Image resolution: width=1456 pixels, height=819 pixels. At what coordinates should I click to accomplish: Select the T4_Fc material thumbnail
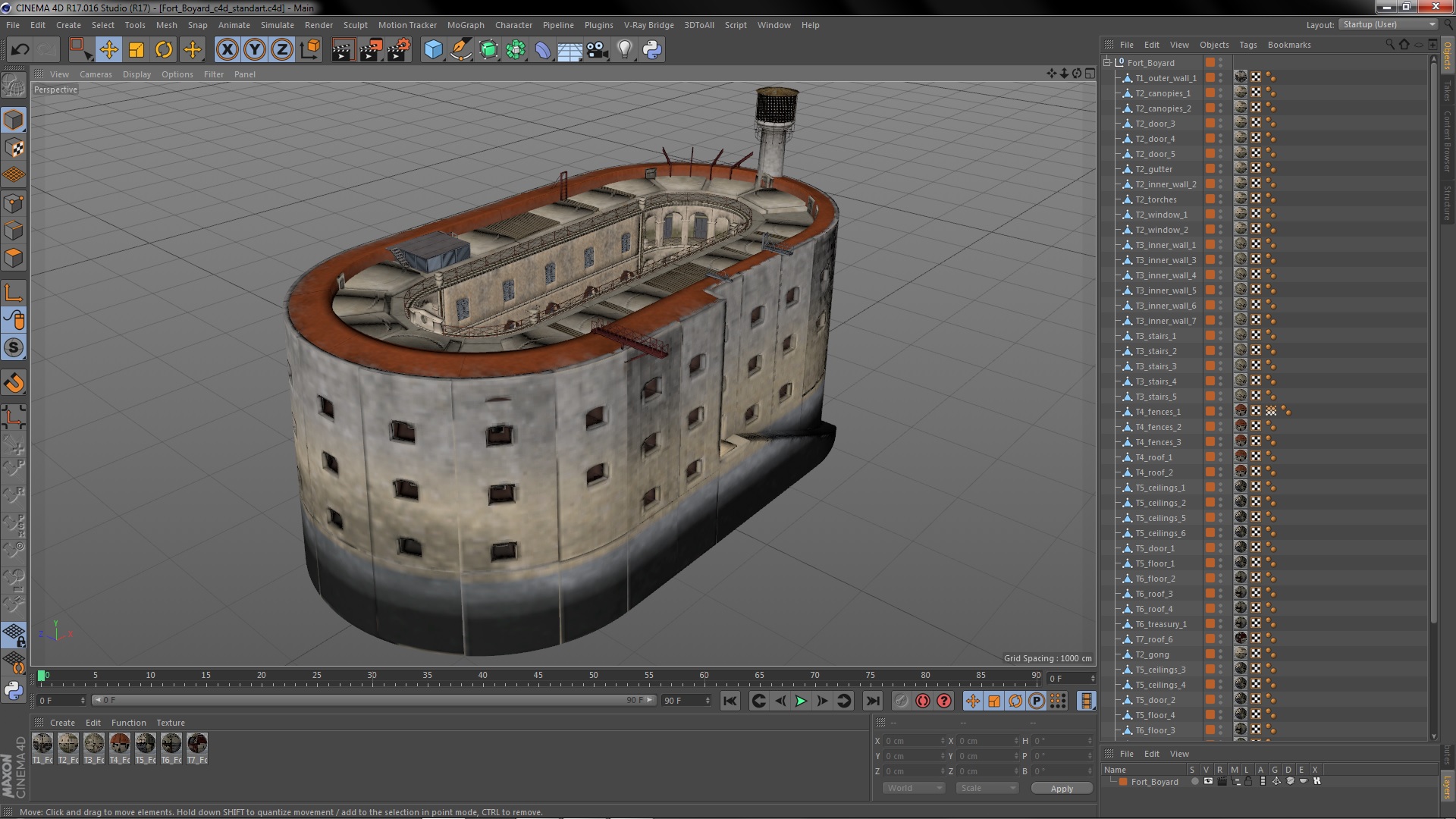tap(120, 748)
